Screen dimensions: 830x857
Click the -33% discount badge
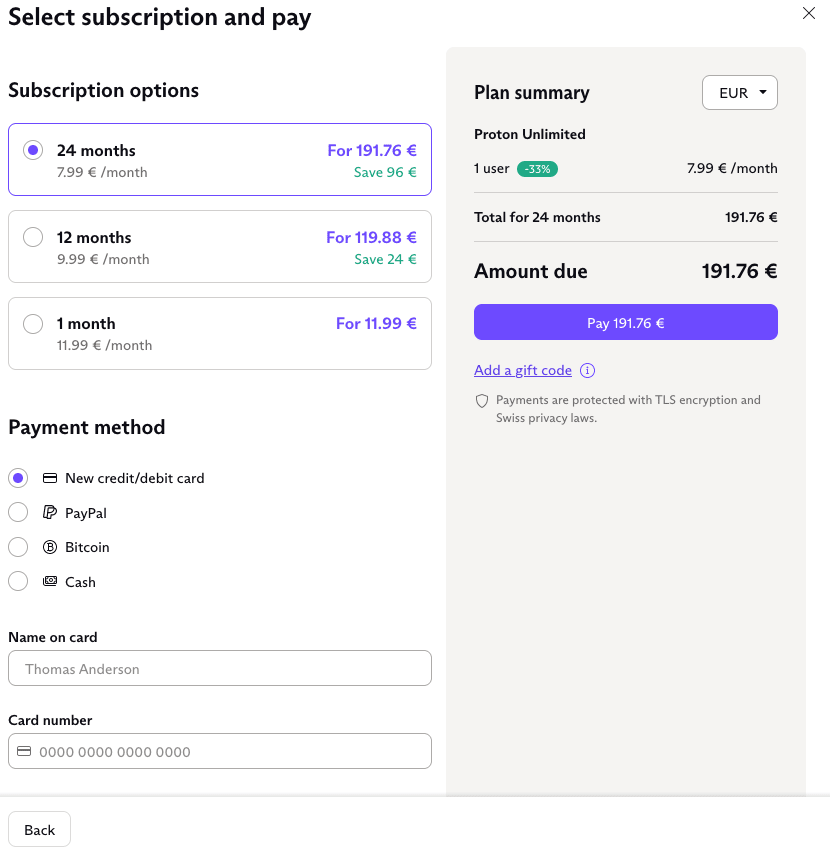(x=537, y=169)
